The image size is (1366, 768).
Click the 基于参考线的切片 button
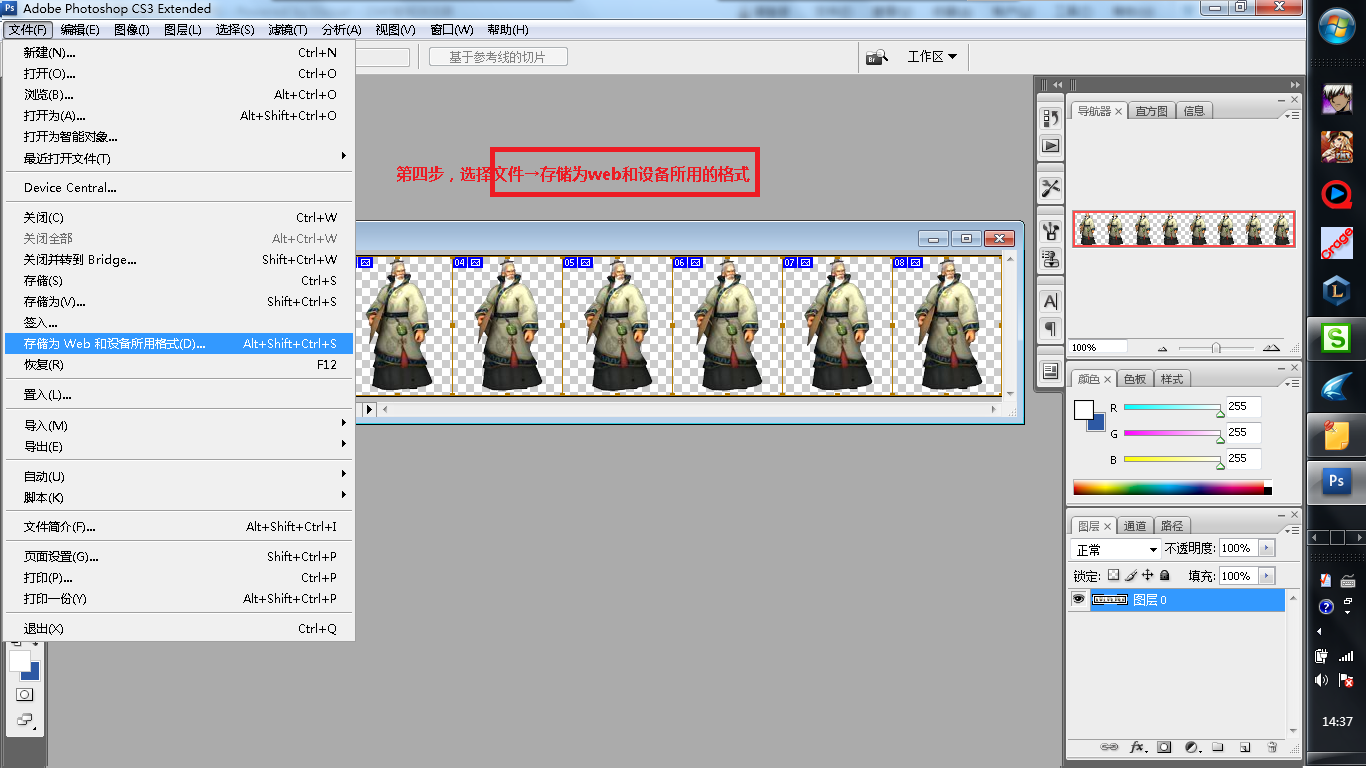coord(498,57)
